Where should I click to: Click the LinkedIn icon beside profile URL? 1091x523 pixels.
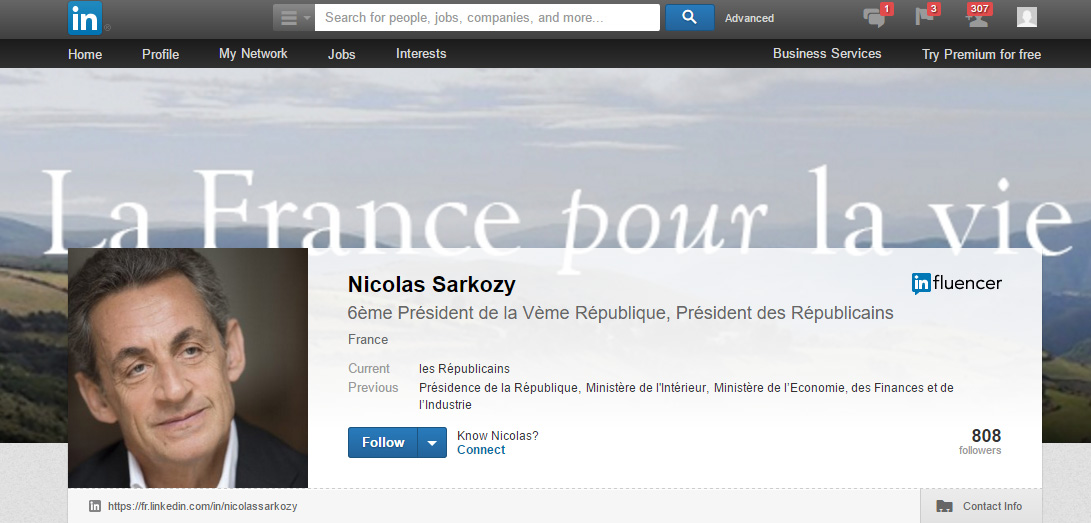pyautogui.click(x=95, y=506)
